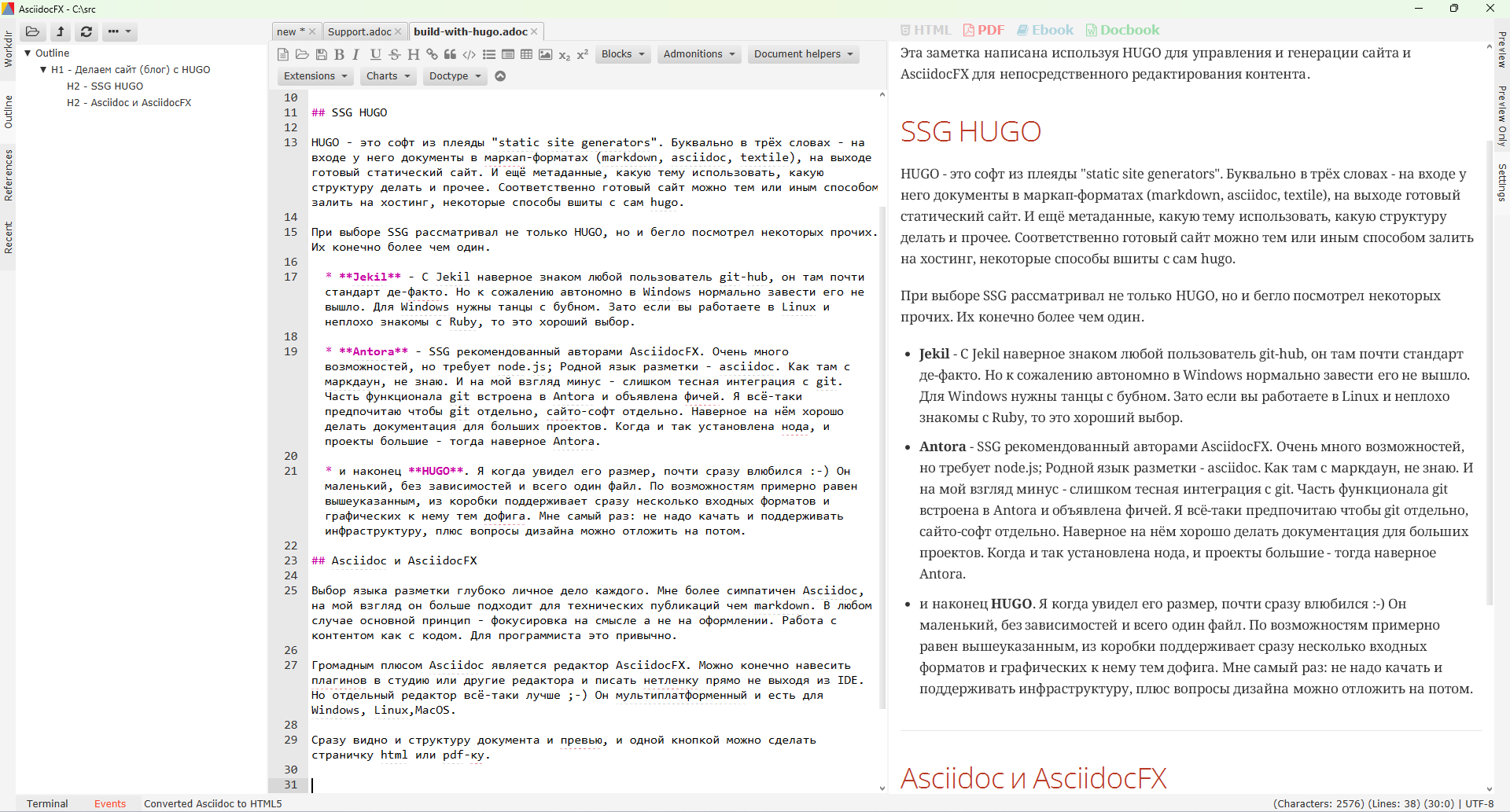1510x812 pixels.
Task: Click the UTF-8 encoding in status bar
Action: [x=1479, y=803]
